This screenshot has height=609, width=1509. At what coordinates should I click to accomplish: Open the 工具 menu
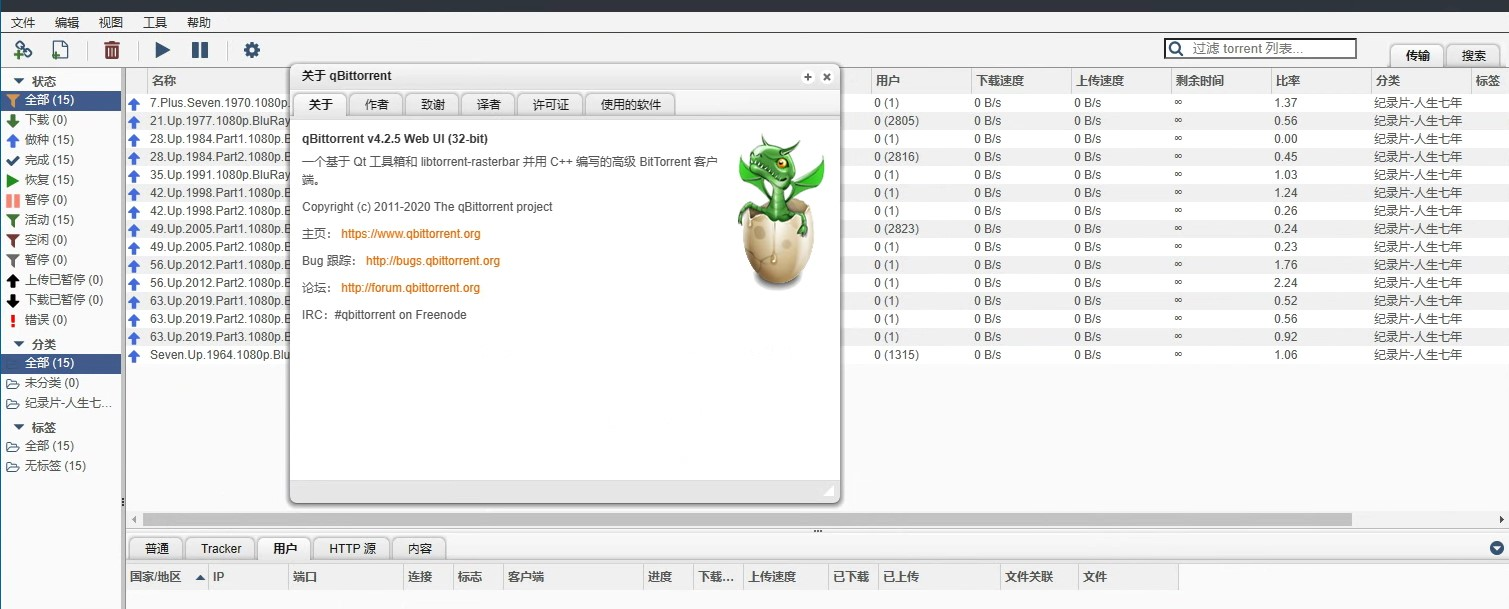155,22
